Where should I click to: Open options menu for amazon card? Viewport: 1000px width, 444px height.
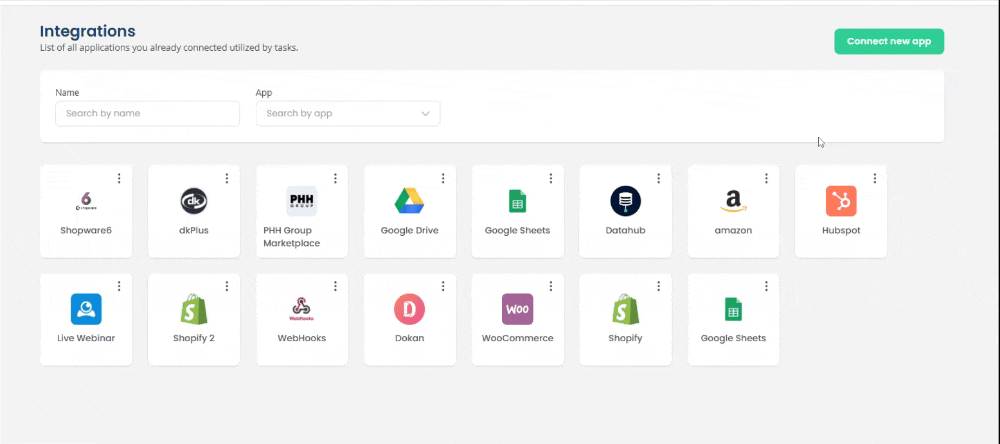(x=766, y=179)
